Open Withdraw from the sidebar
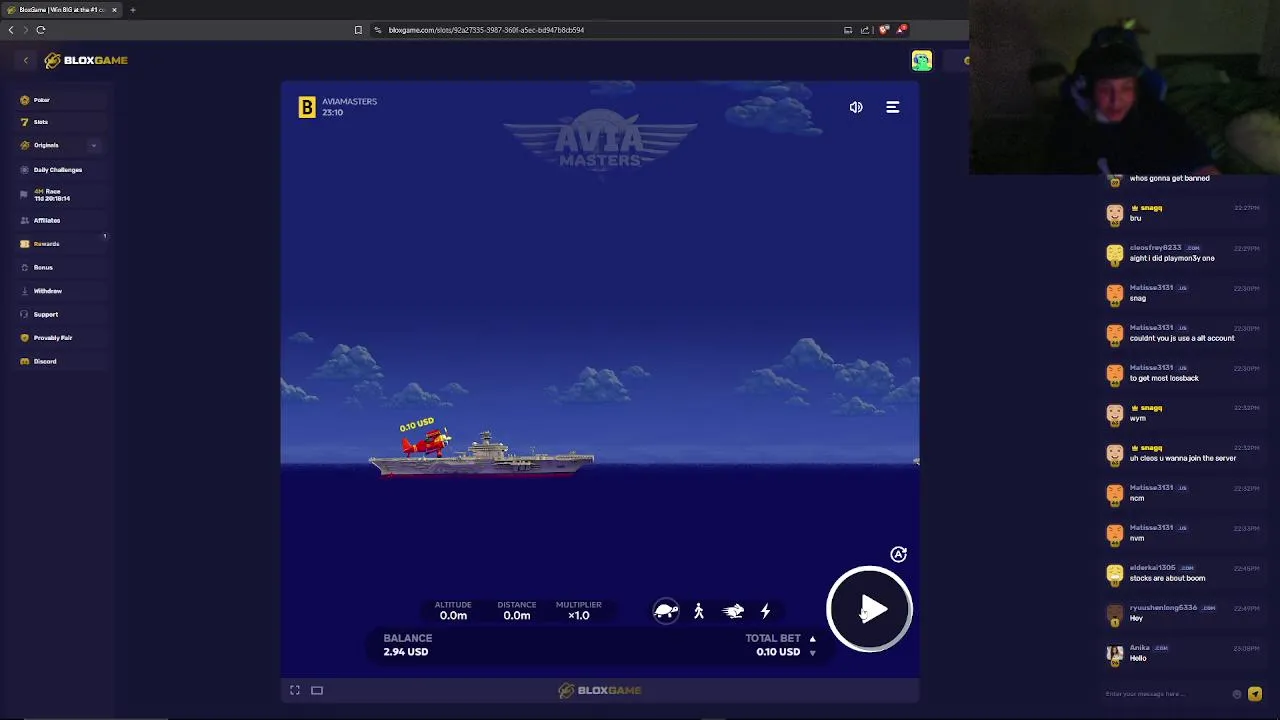1280x720 pixels. (x=60, y=291)
